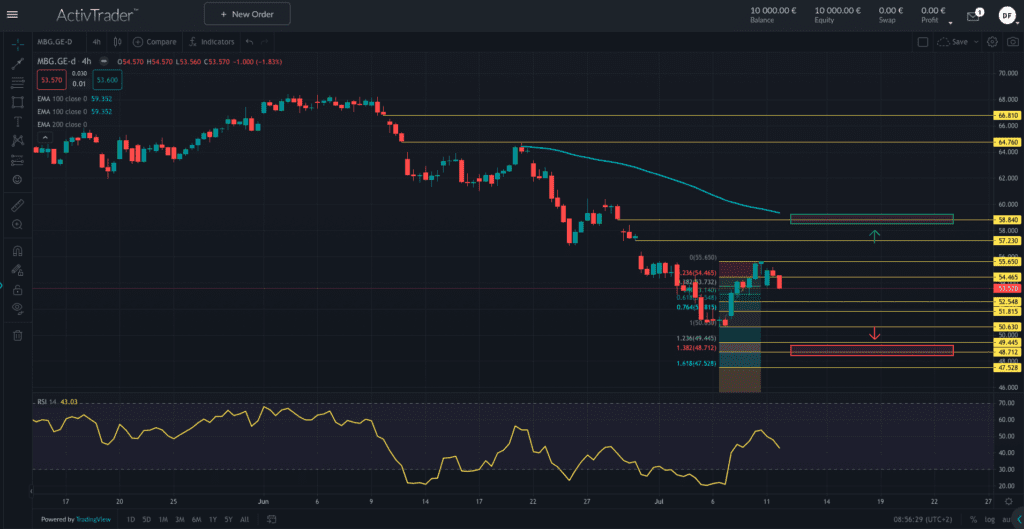1024x529 pixels.
Task: Hide all drawings with eye icon
Action: 17,308
